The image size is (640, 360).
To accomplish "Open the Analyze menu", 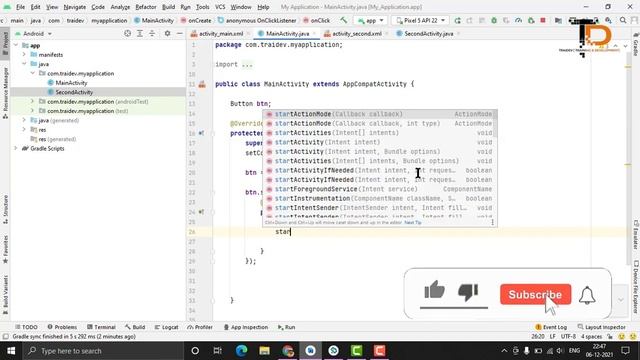I will (x=120, y=7).
